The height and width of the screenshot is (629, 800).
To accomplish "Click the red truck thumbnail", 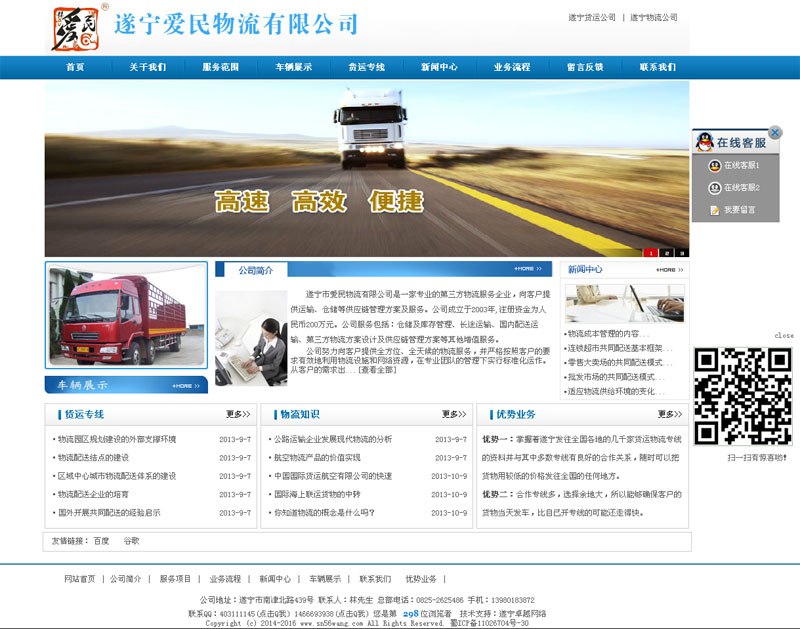I will pos(126,316).
